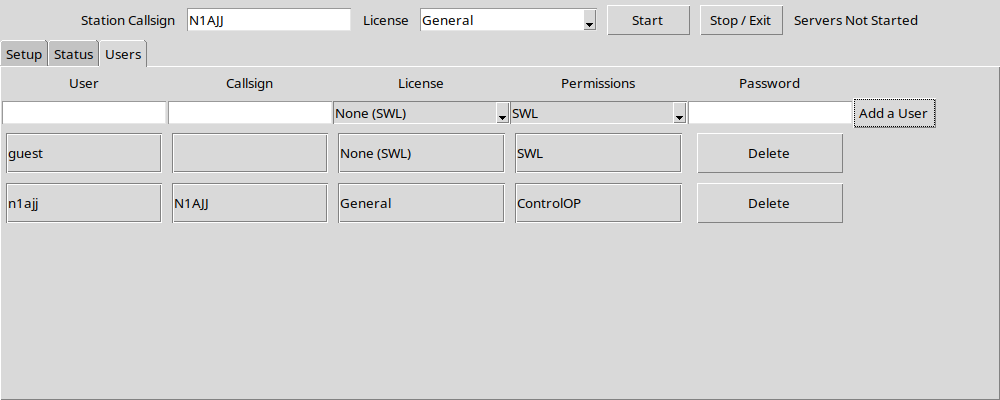Click the N1AJJ callsign cell in user list
This screenshot has height=400, width=1000.
pos(250,203)
